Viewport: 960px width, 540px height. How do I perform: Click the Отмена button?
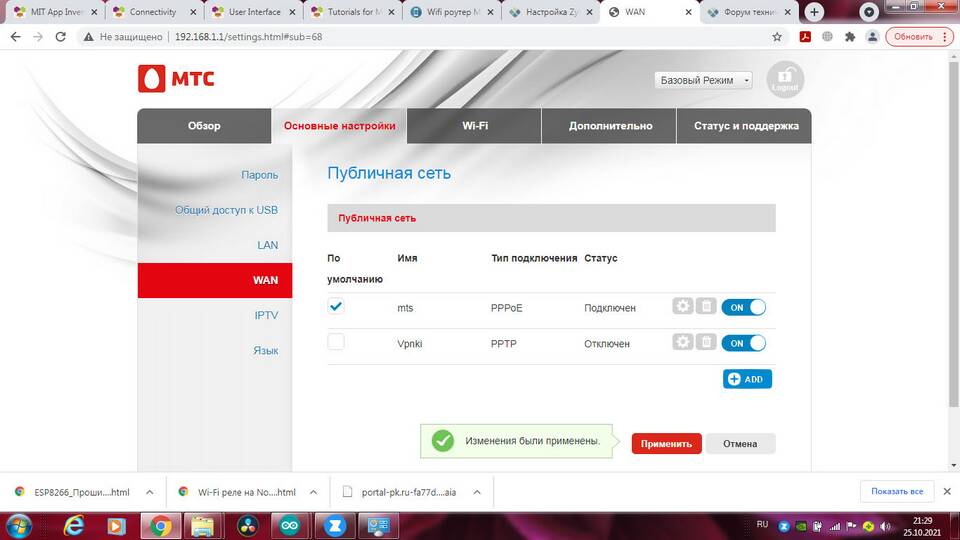740,444
